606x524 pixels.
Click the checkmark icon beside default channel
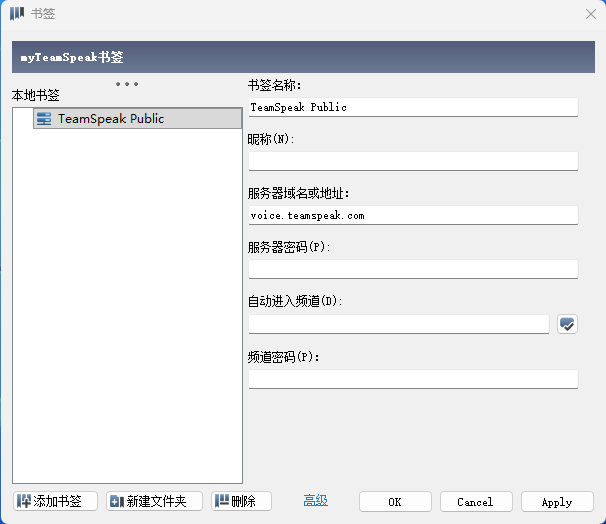point(567,324)
